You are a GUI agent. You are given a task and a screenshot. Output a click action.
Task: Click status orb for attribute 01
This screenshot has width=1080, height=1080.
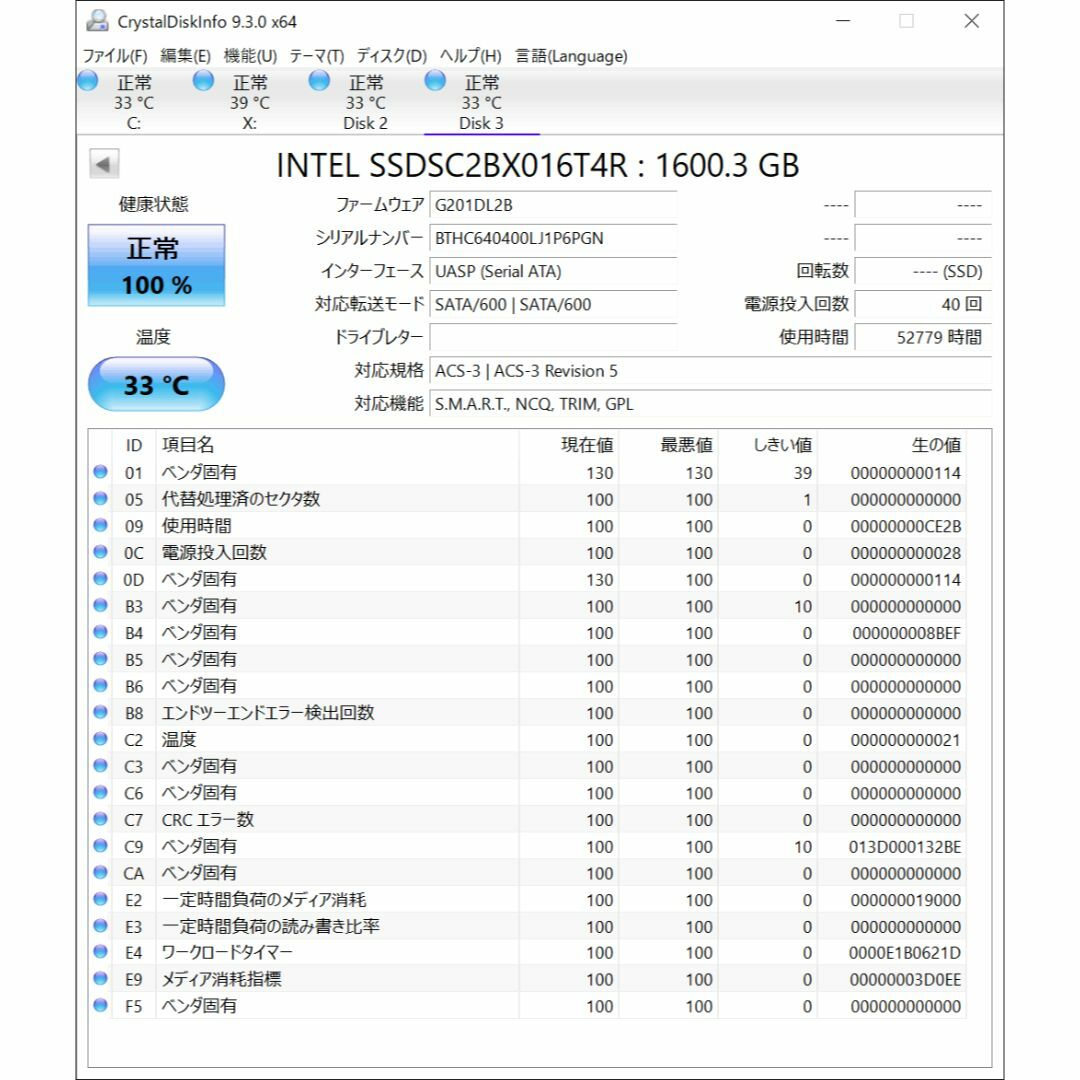tap(101, 472)
